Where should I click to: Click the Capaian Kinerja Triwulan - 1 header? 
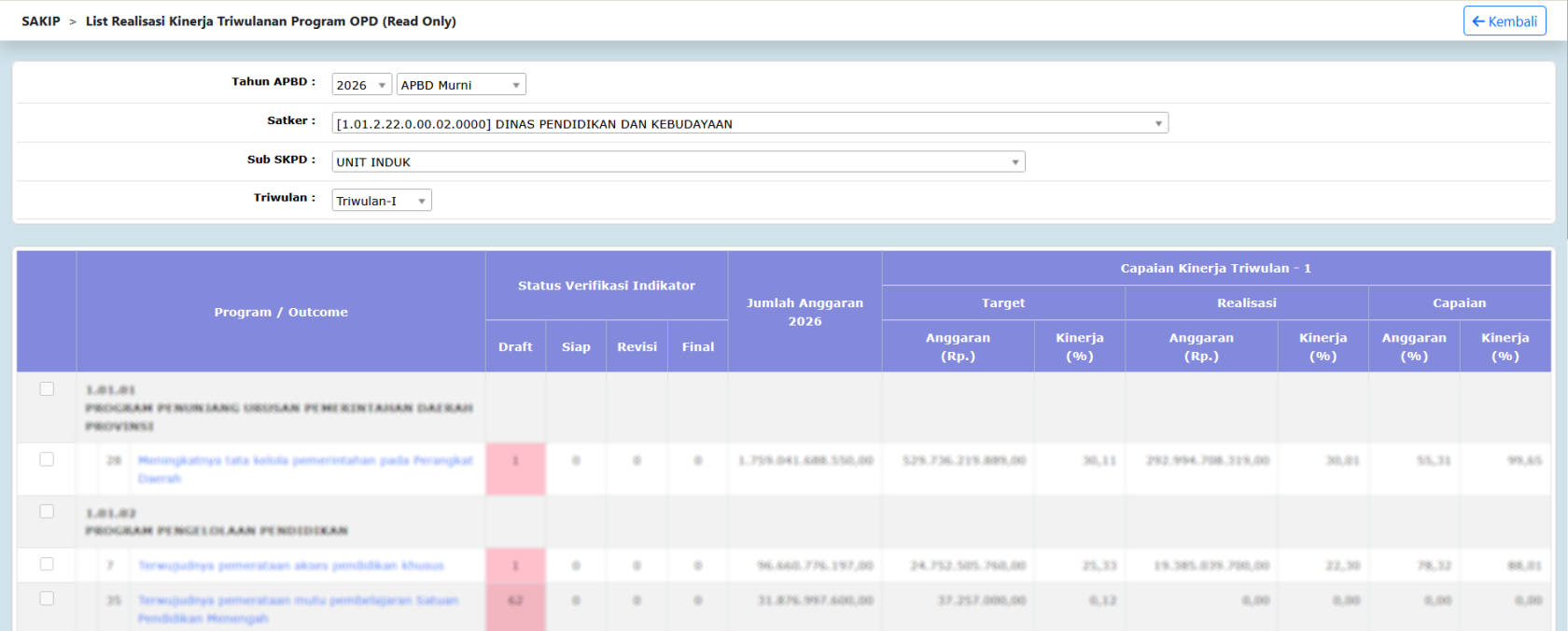1216,268
